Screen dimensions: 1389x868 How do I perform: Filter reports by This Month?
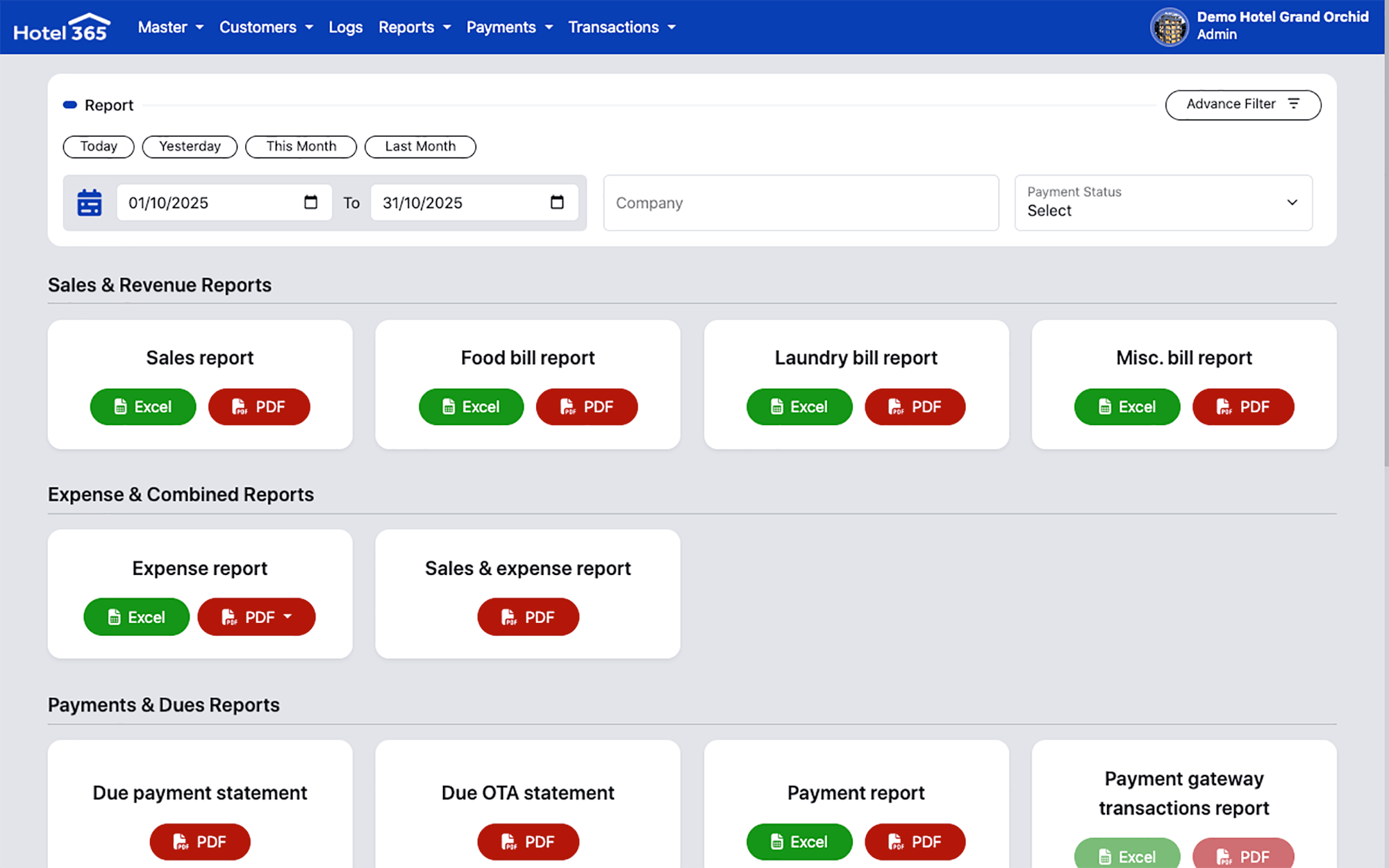(301, 147)
